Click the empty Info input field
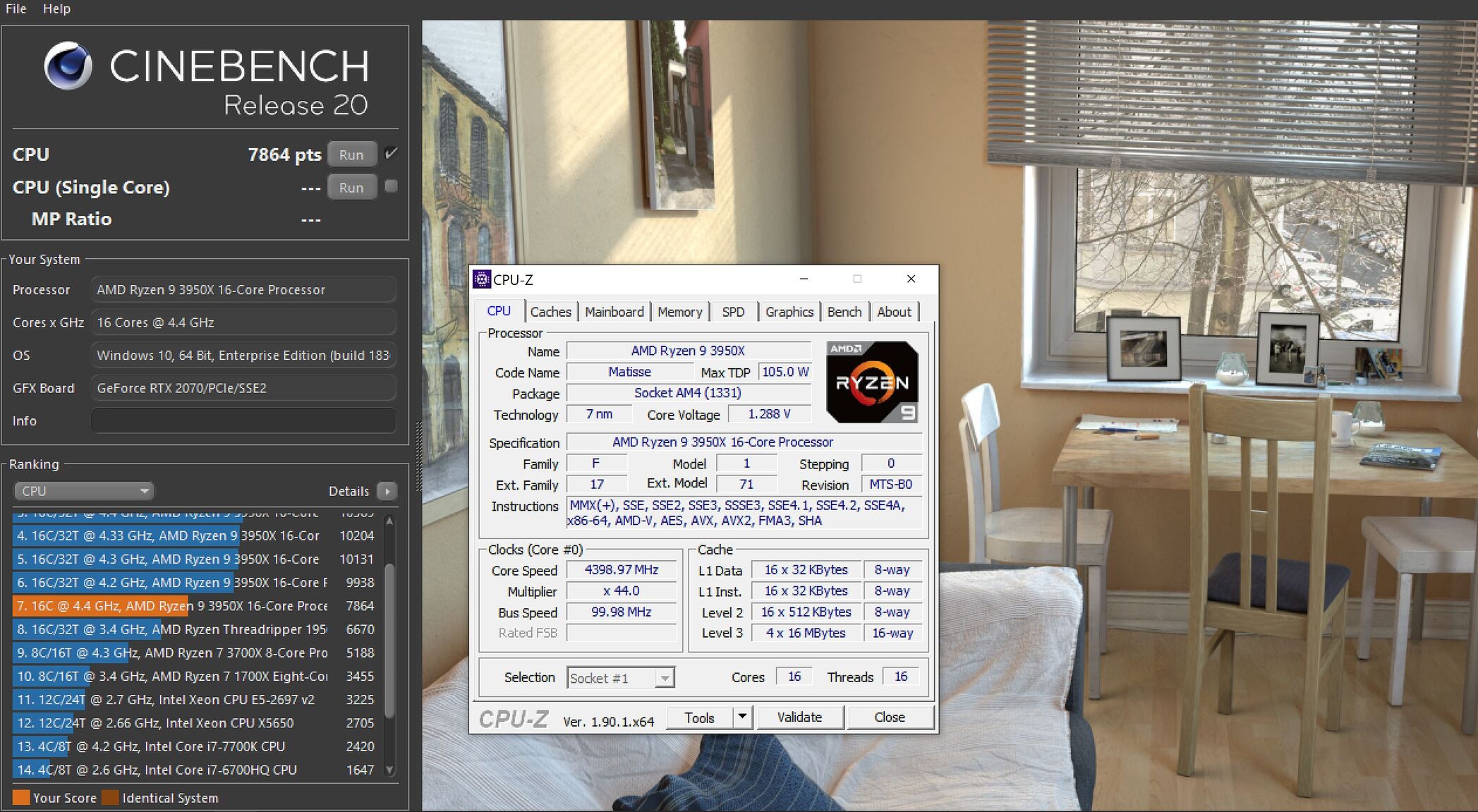 click(x=243, y=420)
